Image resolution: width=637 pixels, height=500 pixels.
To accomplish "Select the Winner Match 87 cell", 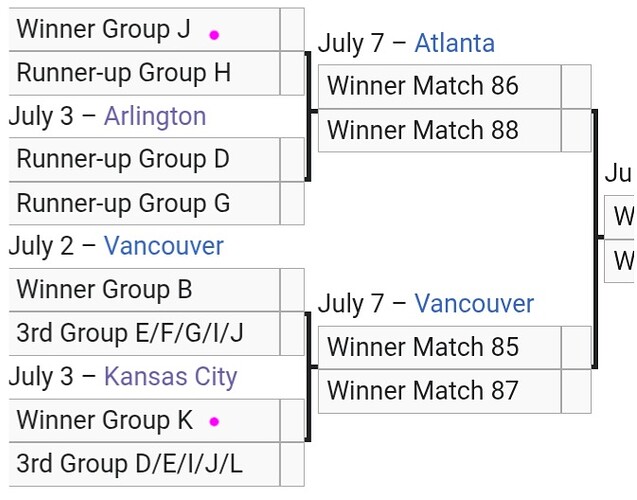I will (x=440, y=391).
